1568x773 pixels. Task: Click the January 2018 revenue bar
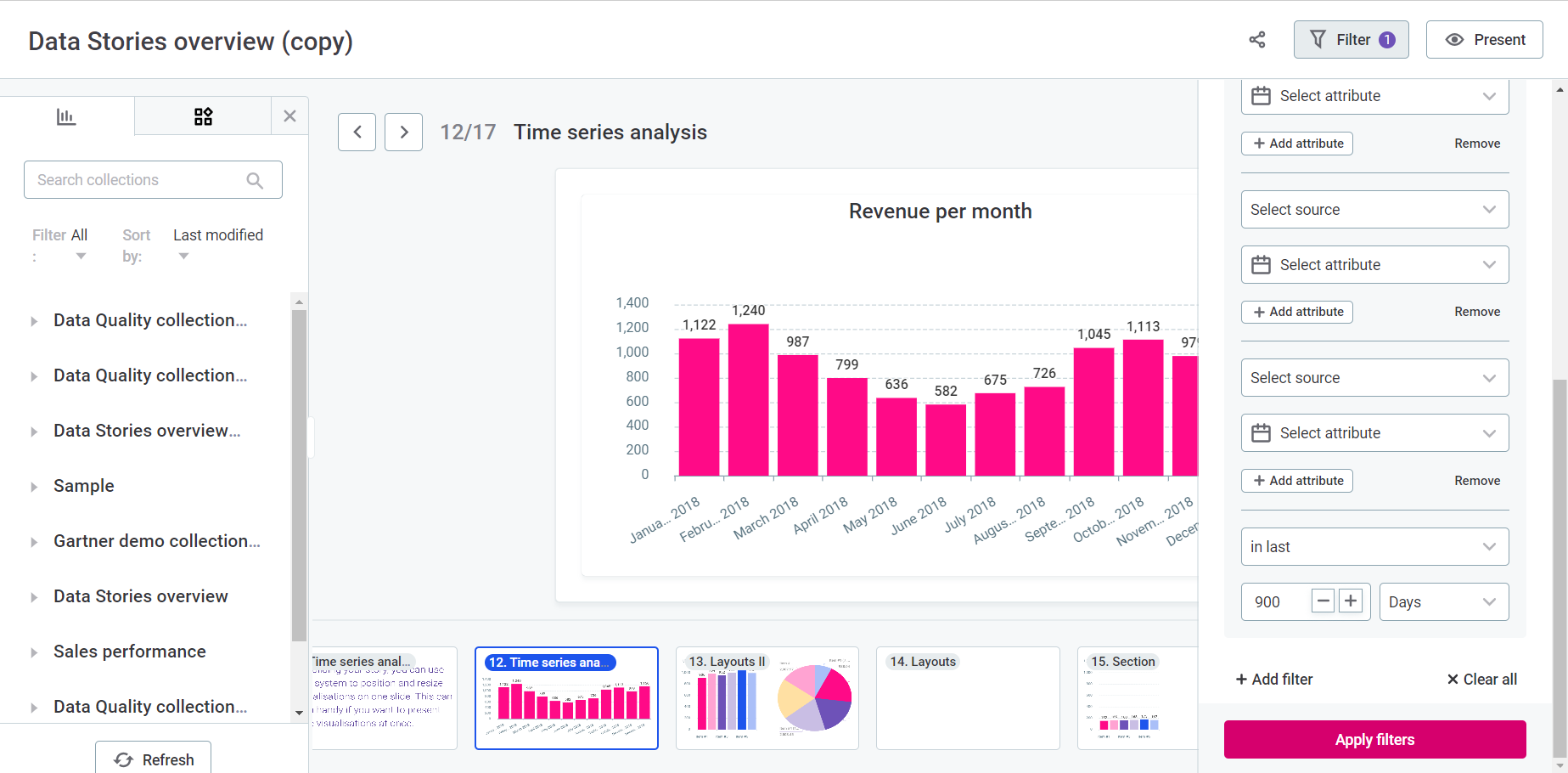[699, 407]
